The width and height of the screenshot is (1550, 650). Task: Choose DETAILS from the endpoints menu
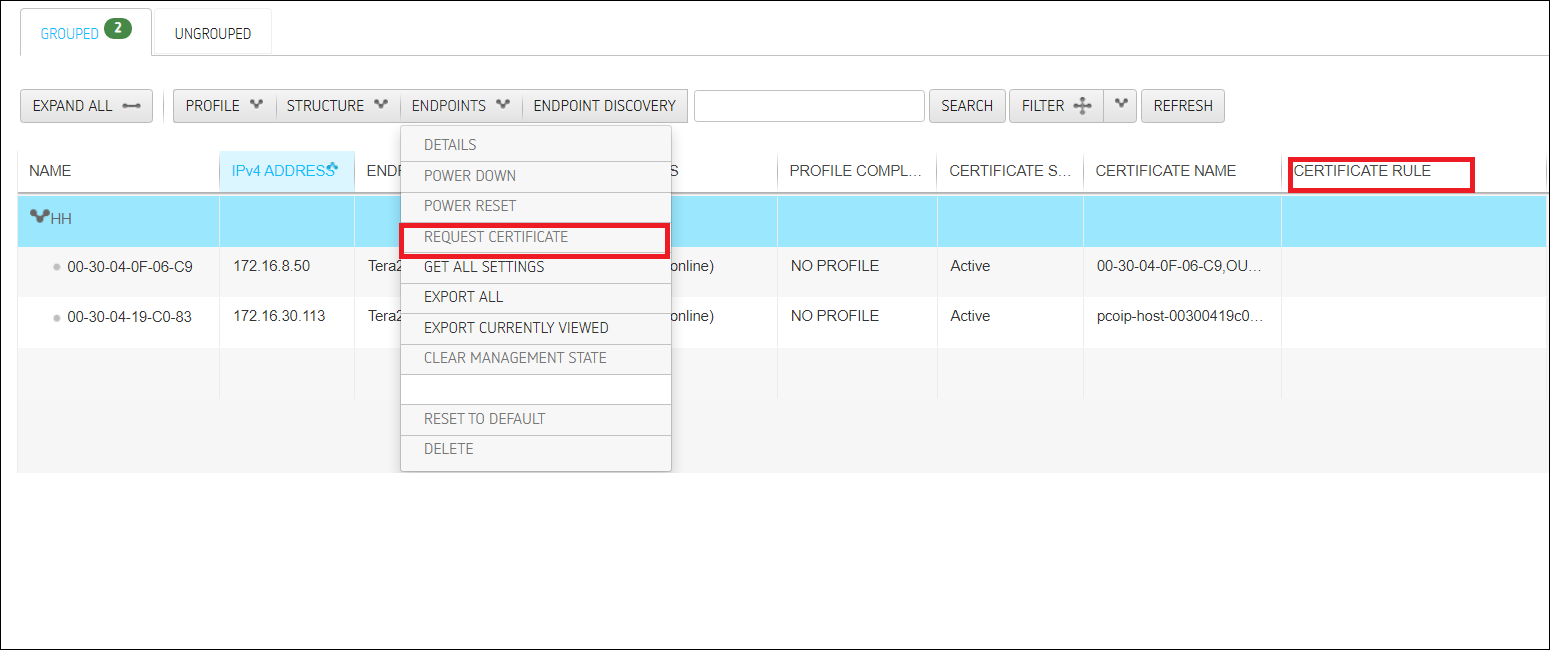(536, 145)
